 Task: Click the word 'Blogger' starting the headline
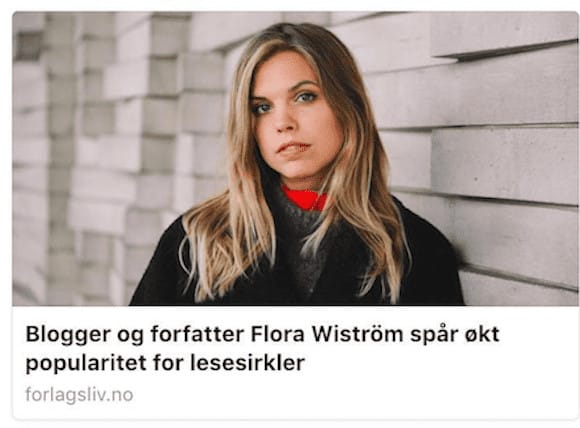(x=68, y=334)
